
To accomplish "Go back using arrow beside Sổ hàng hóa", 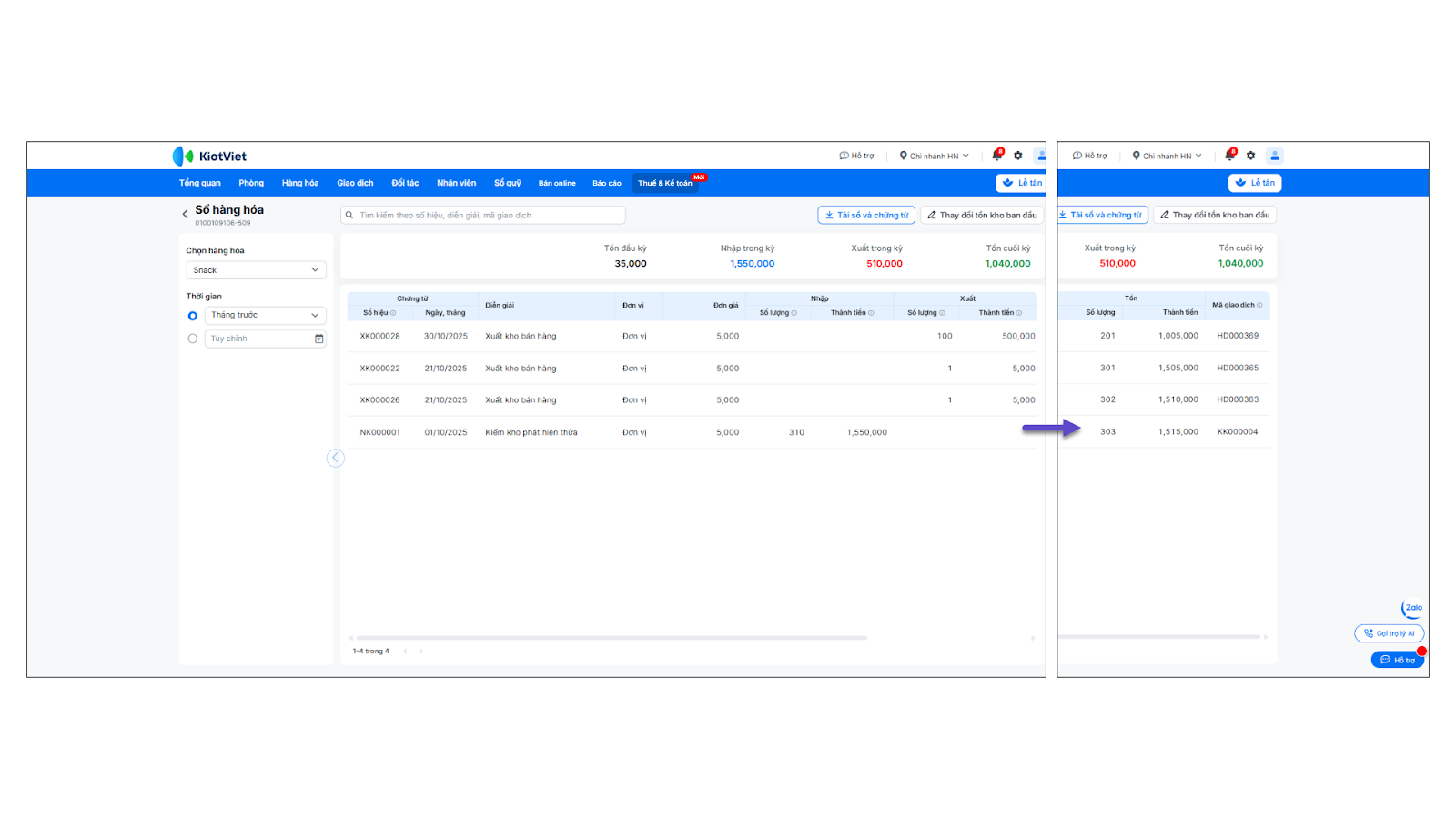I will (185, 215).
